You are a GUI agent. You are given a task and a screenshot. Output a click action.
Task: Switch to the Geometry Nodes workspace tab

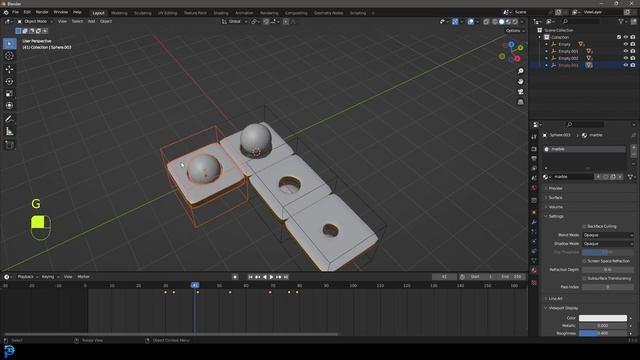coord(329,13)
